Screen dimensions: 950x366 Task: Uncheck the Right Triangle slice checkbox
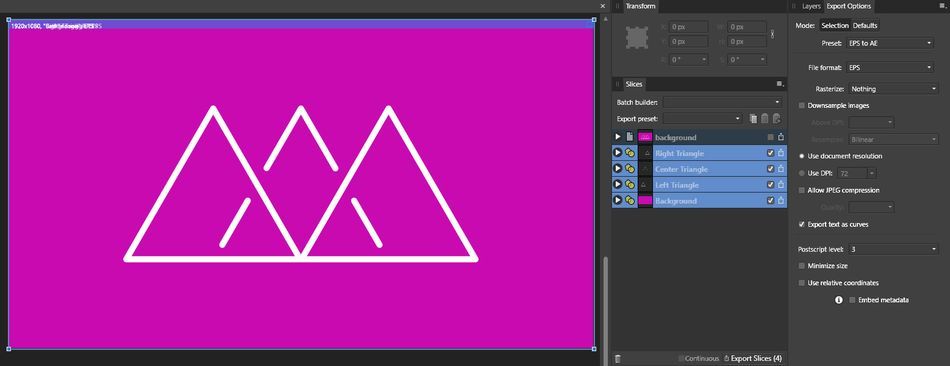tap(770, 153)
